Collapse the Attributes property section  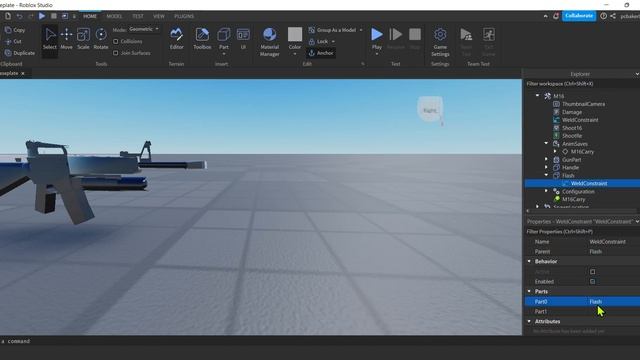click(x=529, y=321)
